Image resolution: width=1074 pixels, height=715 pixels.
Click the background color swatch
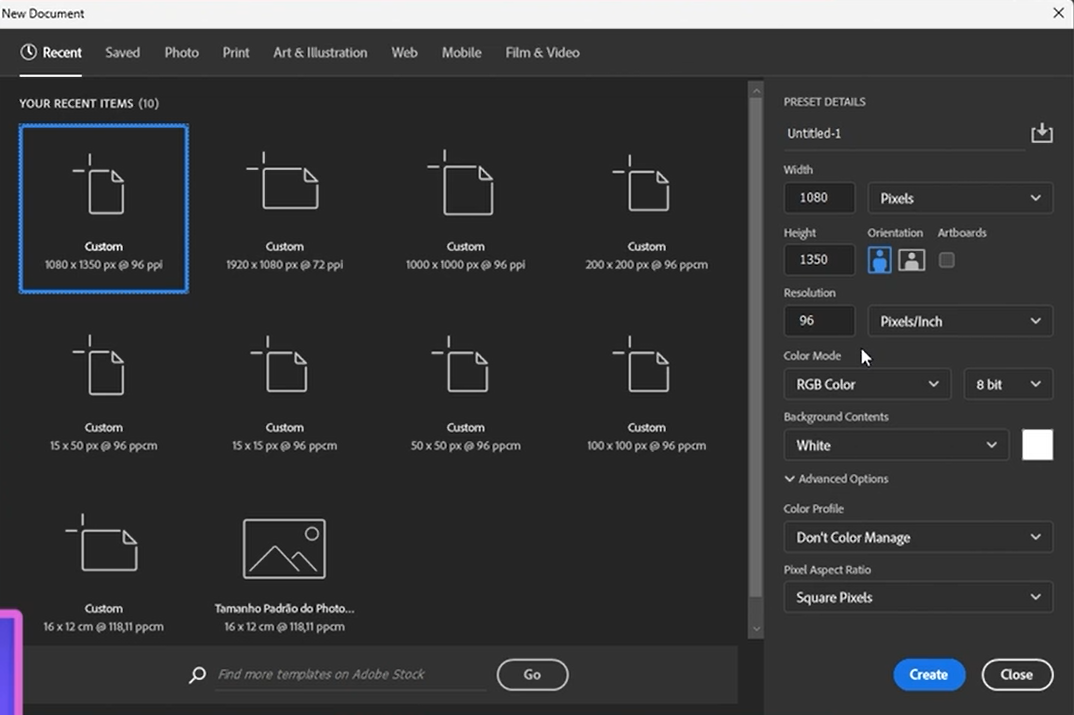(x=1037, y=445)
